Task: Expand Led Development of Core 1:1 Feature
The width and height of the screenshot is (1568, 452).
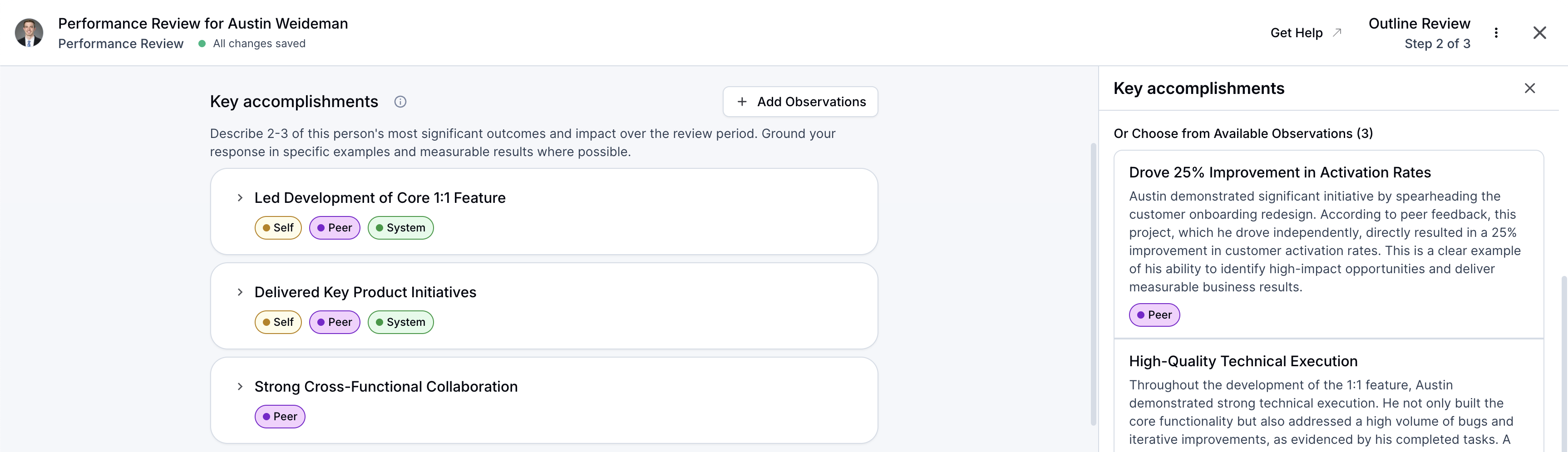Action: point(240,198)
